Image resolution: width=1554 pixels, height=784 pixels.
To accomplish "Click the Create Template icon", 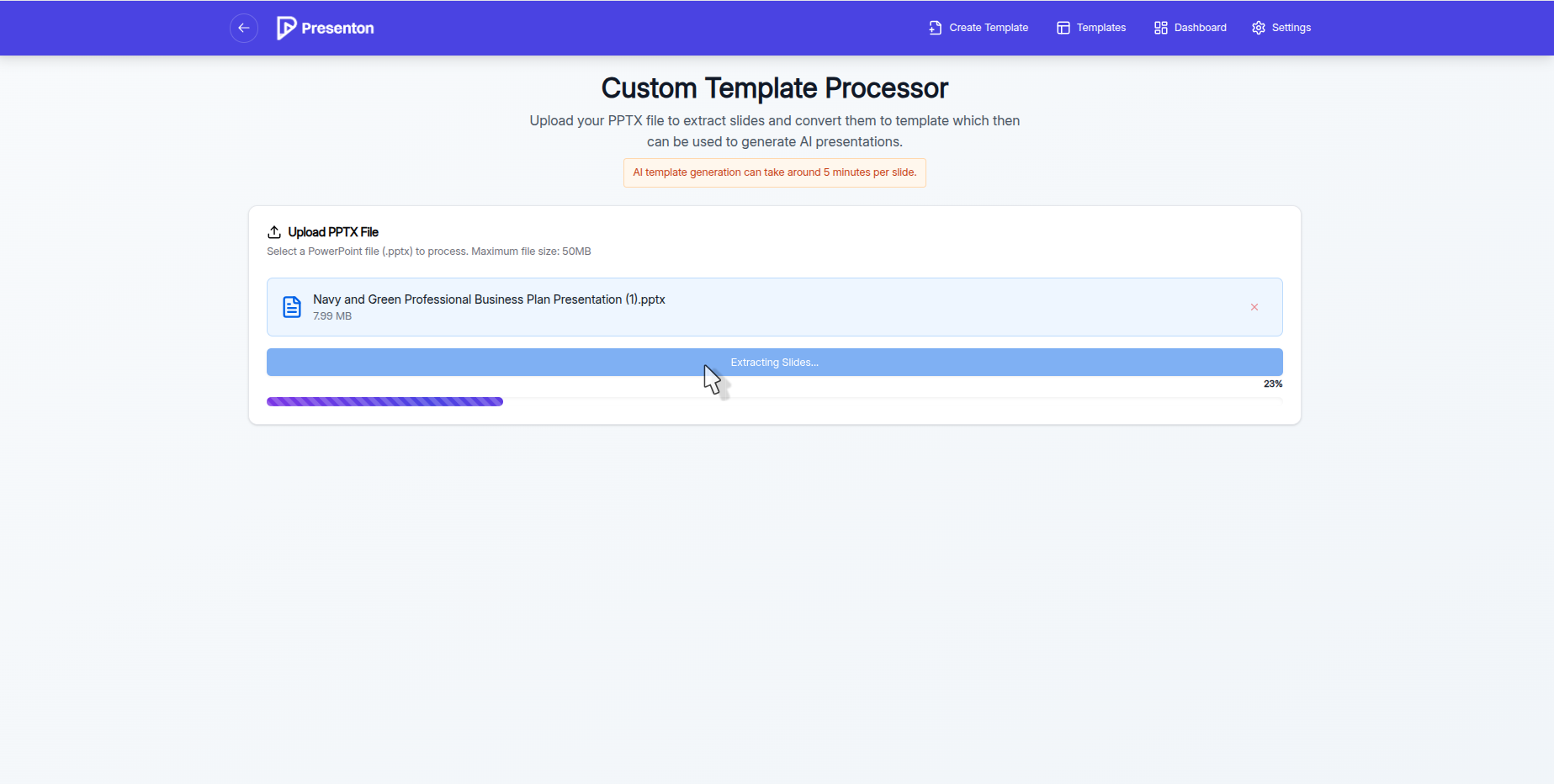I will tap(934, 27).
